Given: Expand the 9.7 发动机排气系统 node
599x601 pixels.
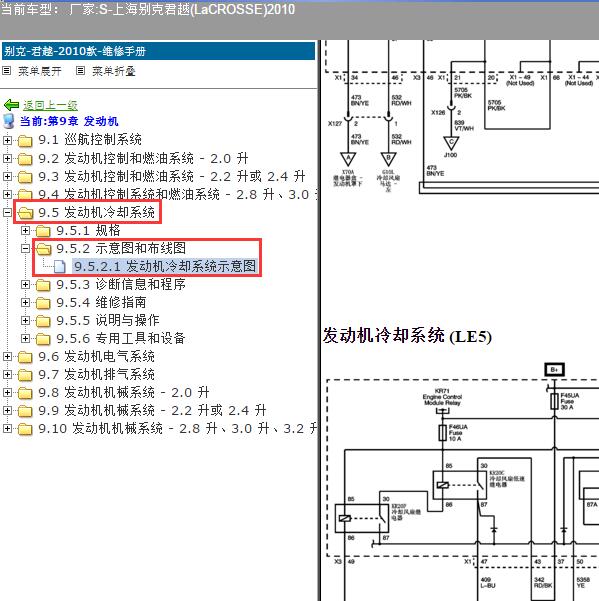Looking at the screenshot, I should pyautogui.click(x=7, y=374).
